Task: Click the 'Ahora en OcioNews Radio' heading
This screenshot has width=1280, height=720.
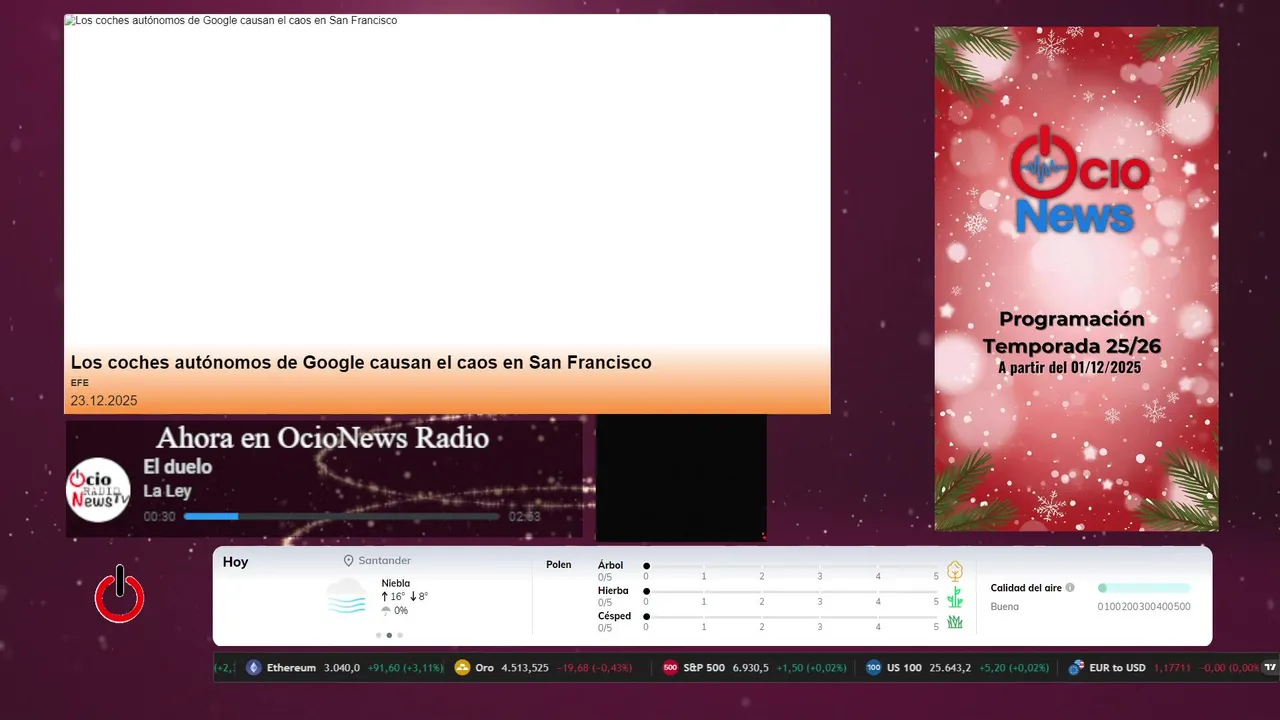Action: click(x=323, y=438)
